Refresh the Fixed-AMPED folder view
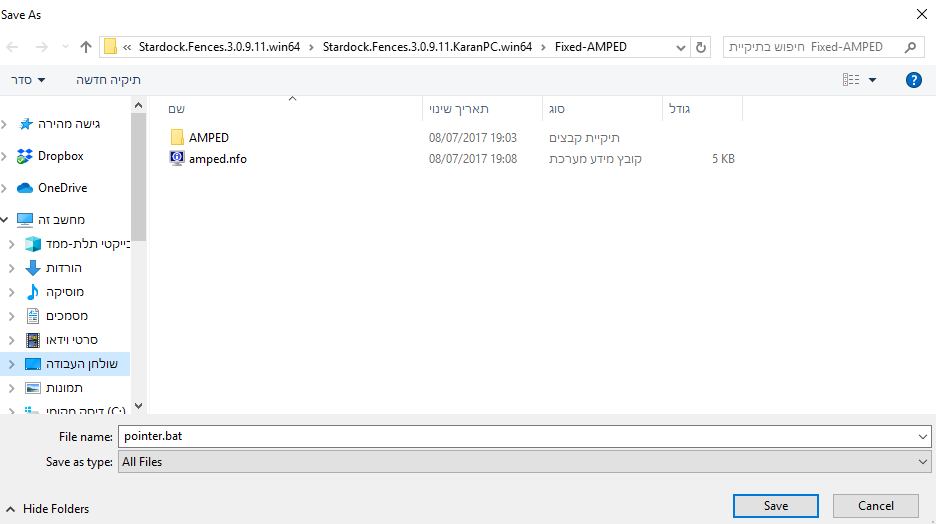The height and width of the screenshot is (524, 936). pyautogui.click(x=701, y=47)
